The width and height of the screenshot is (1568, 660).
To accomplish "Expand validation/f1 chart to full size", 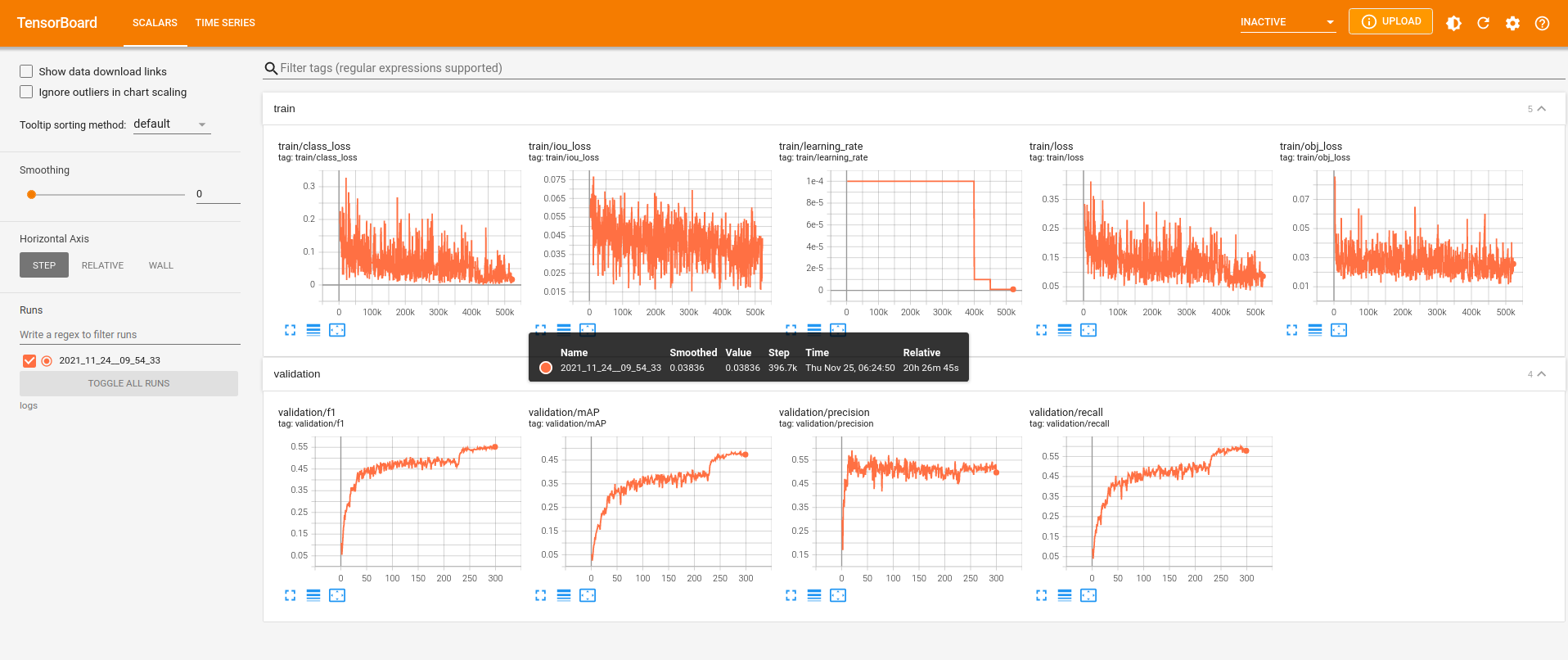I will tap(290, 595).
